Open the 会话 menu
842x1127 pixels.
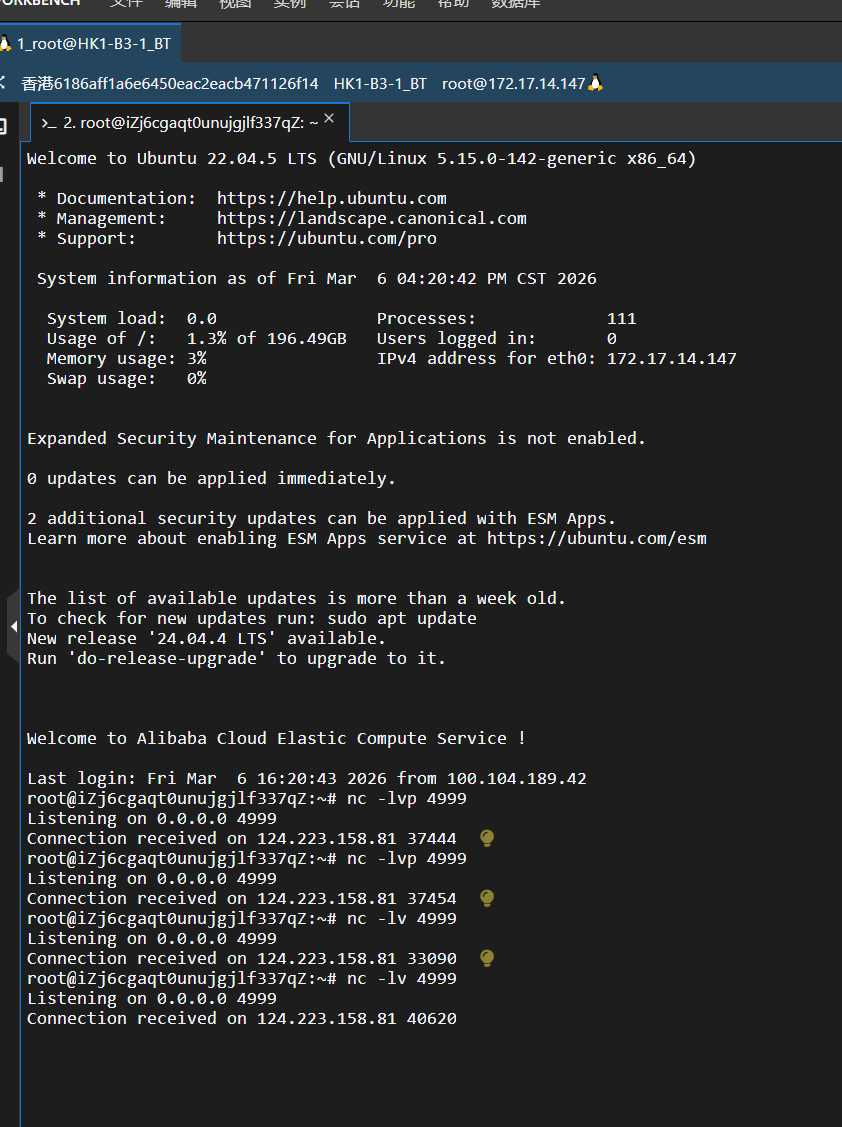344,3
